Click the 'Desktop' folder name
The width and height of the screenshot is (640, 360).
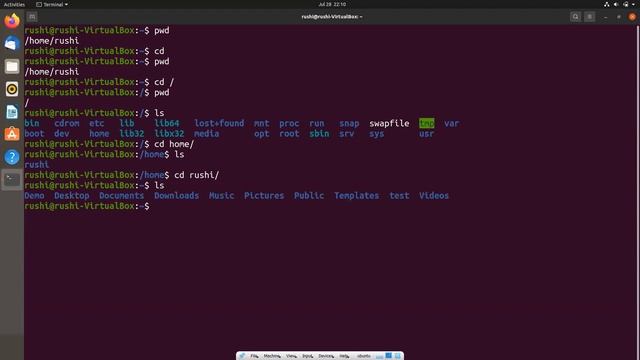(72, 196)
